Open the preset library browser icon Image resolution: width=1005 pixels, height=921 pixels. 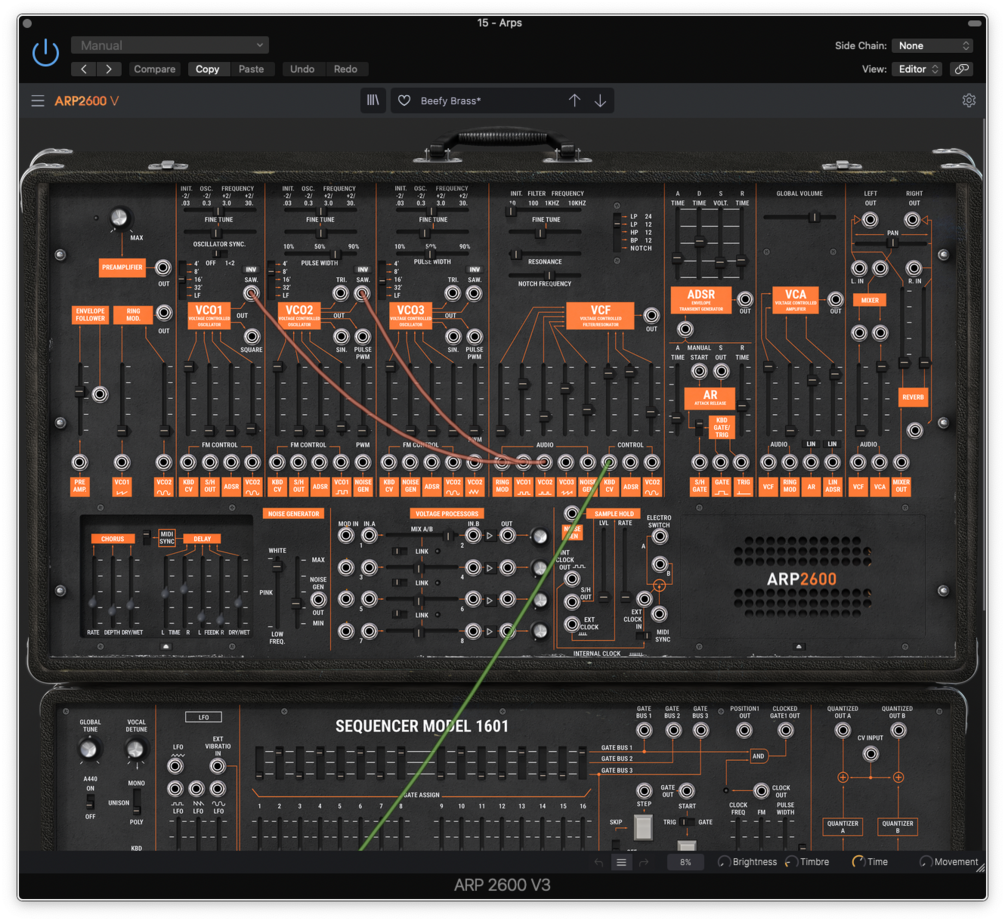tap(373, 101)
